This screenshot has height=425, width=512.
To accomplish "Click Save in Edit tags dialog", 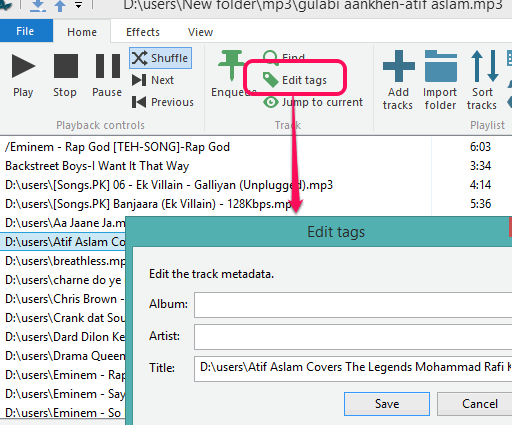I will pyautogui.click(x=387, y=404).
